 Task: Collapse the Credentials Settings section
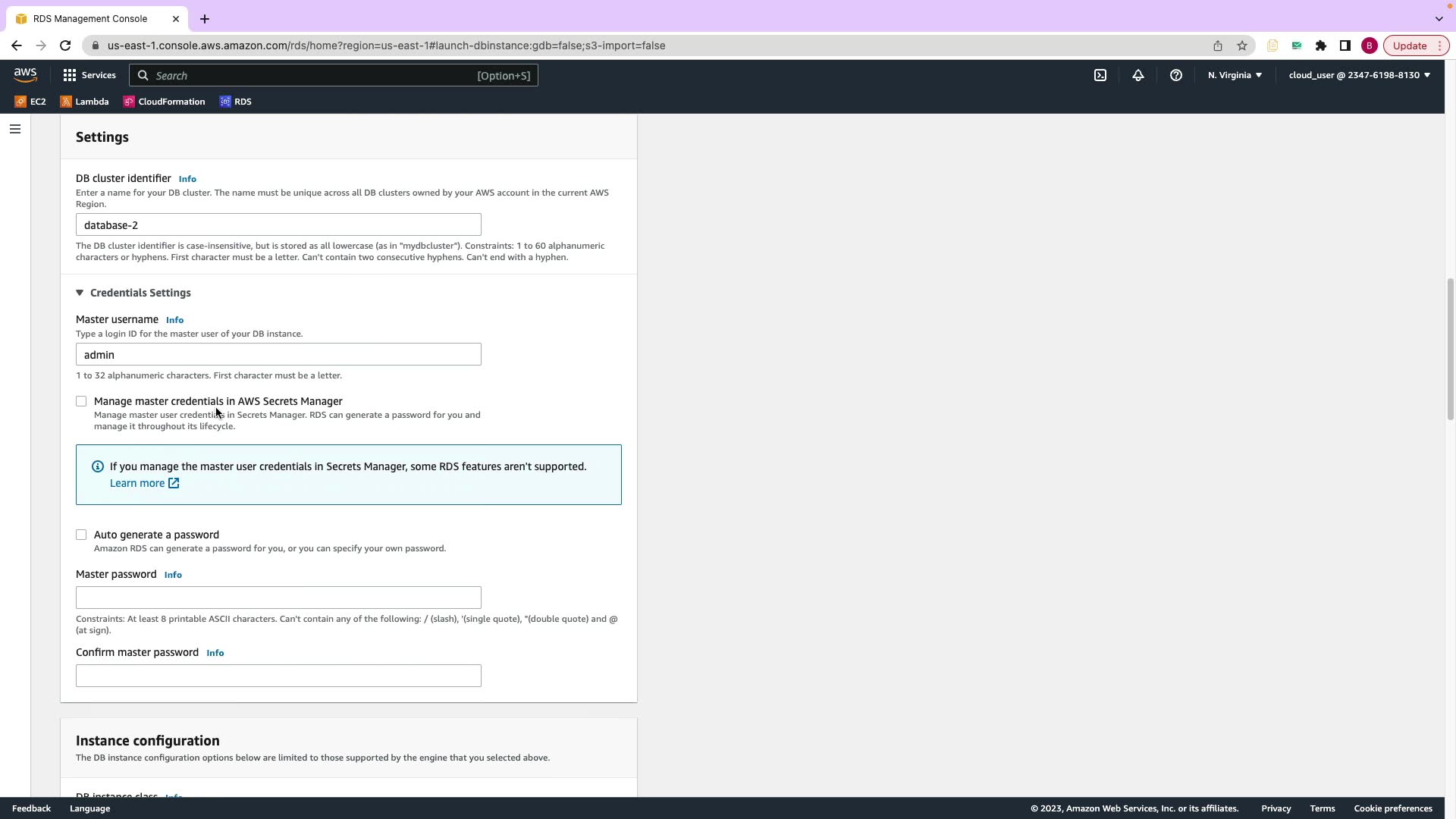(133, 293)
